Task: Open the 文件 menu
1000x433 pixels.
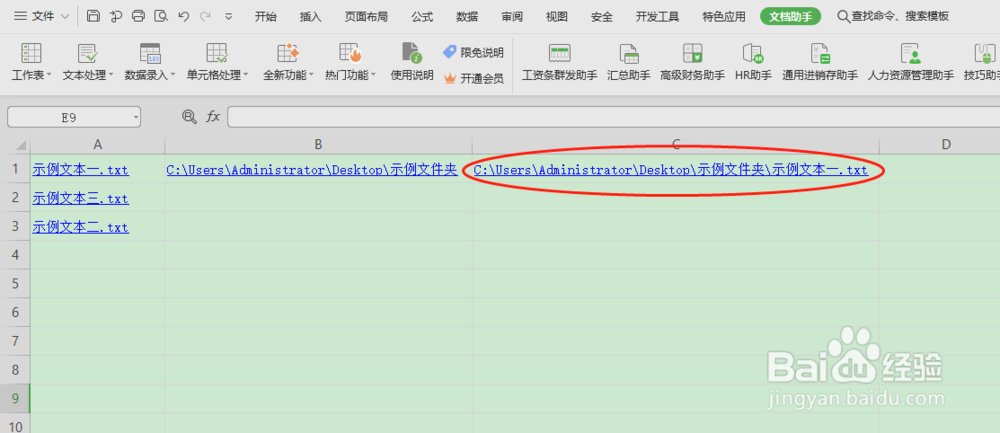Action: pos(42,17)
